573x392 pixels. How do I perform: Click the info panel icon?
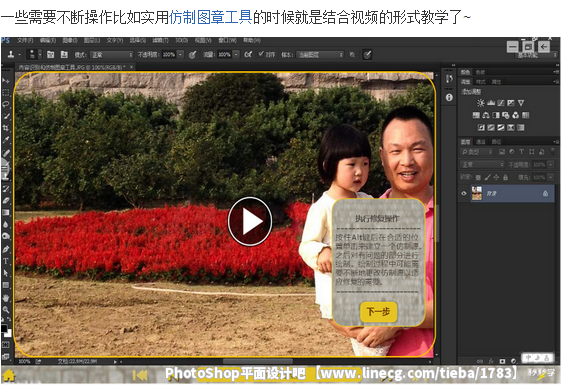click(x=449, y=98)
